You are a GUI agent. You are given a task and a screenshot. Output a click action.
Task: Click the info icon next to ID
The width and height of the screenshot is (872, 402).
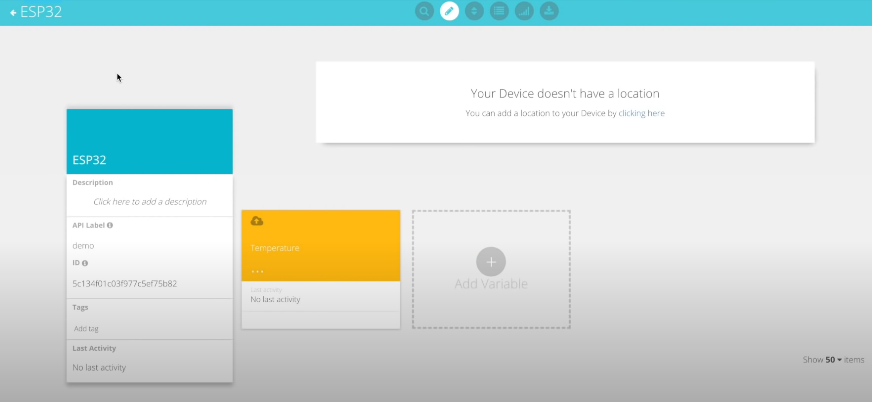point(85,262)
